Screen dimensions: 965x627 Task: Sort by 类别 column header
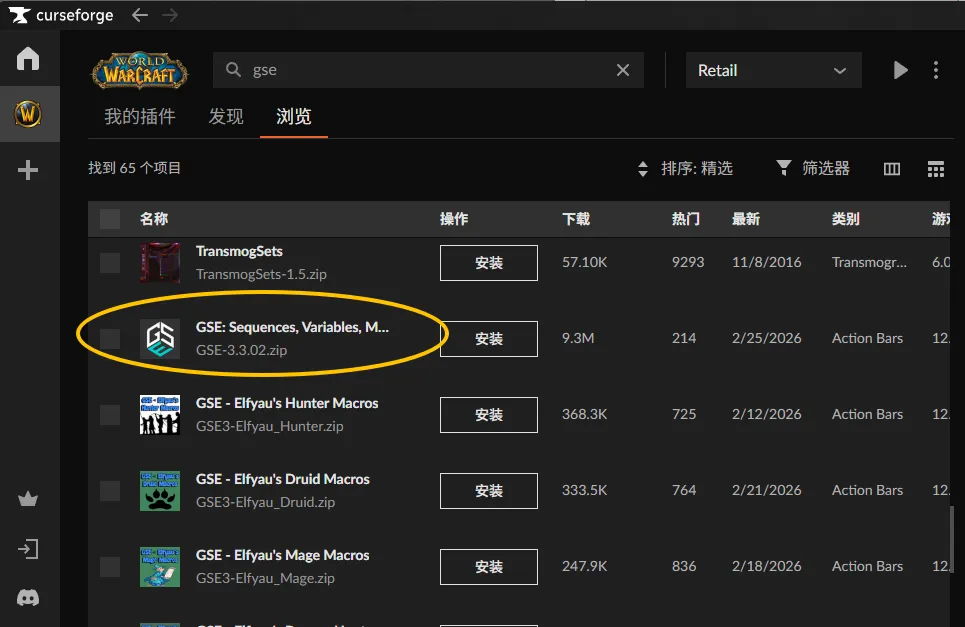(846, 219)
